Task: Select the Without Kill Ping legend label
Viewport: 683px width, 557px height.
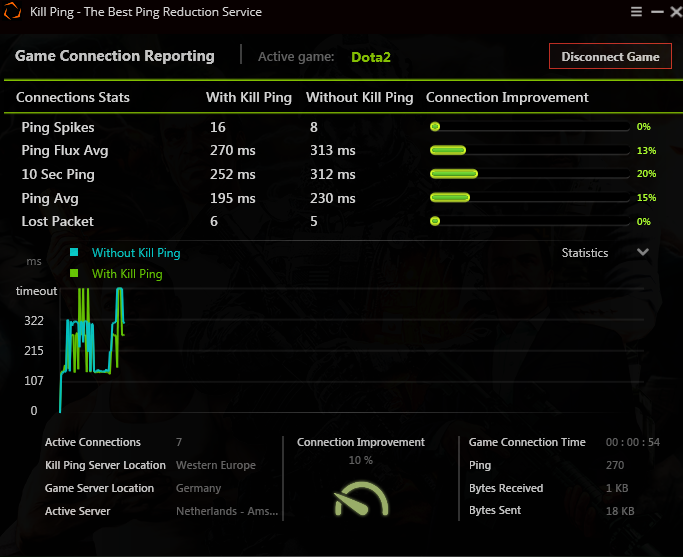Action: point(136,253)
